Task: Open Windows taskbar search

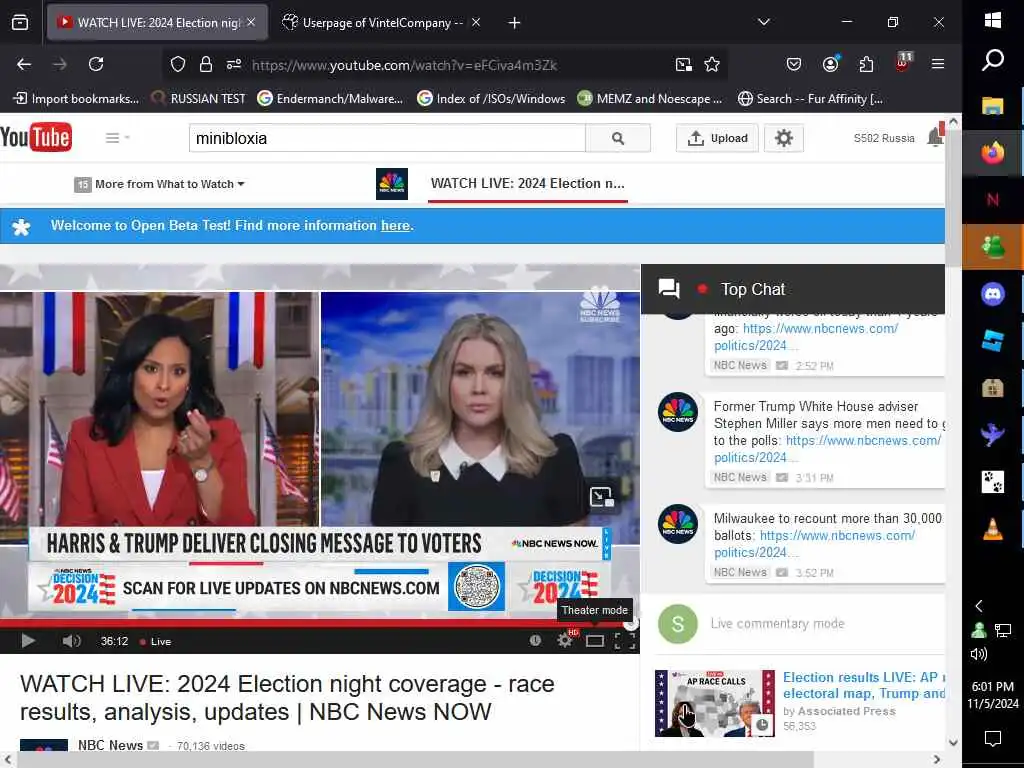Action: pos(993,60)
